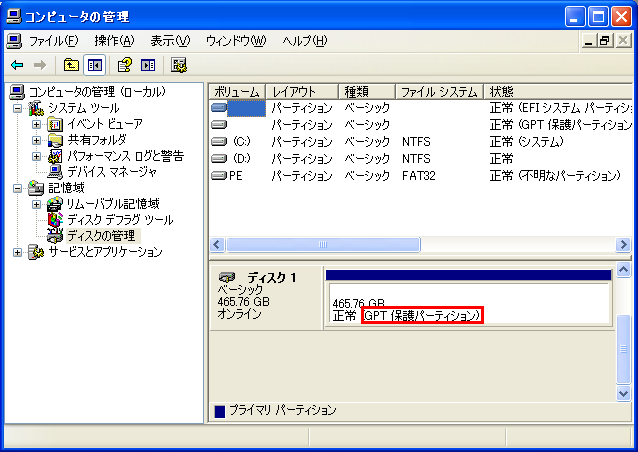638x452 pixels.
Task: Click the disk pane scroll down arrow
Action: (x=623, y=394)
